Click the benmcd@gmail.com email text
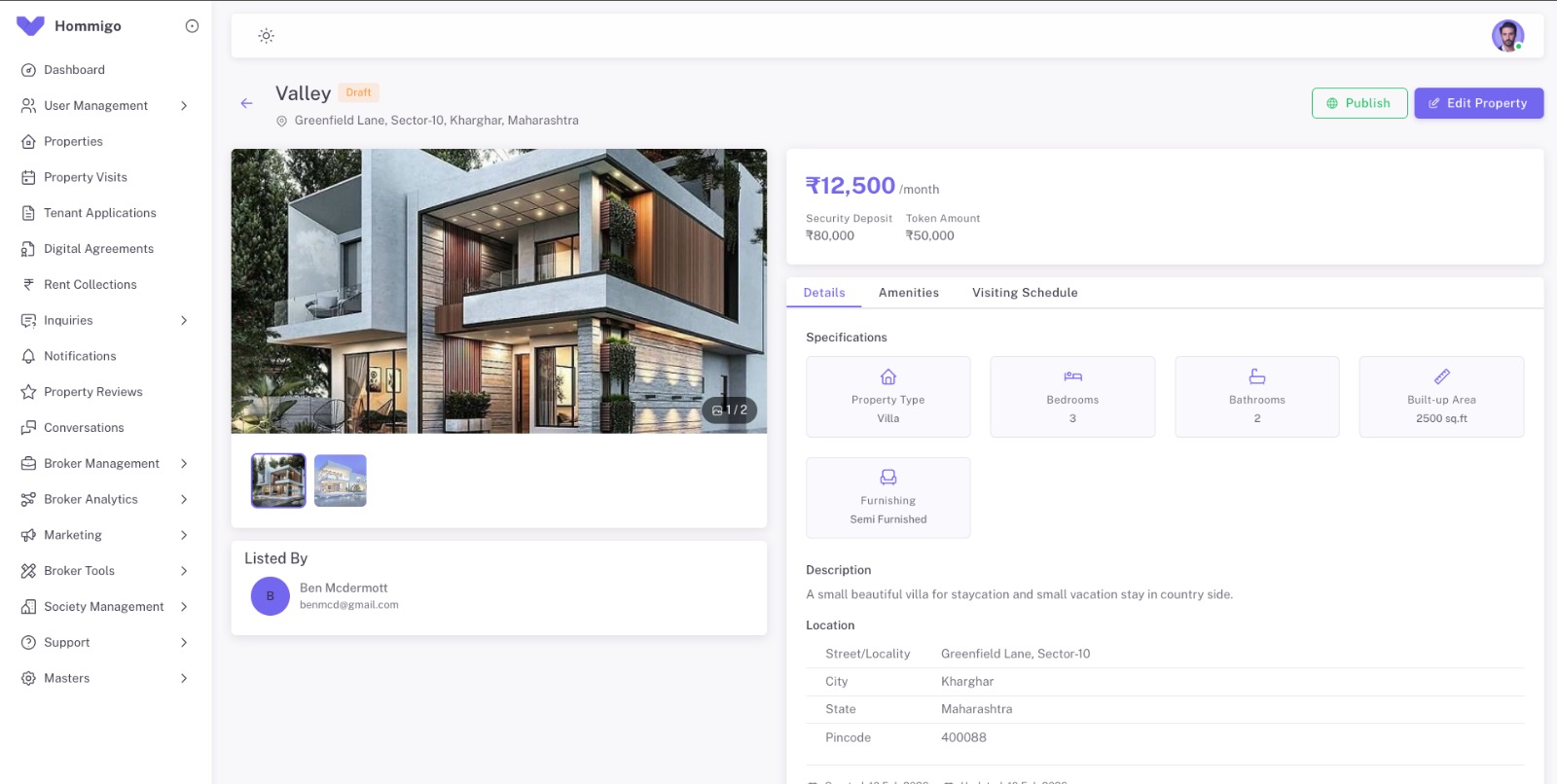 click(349, 605)
